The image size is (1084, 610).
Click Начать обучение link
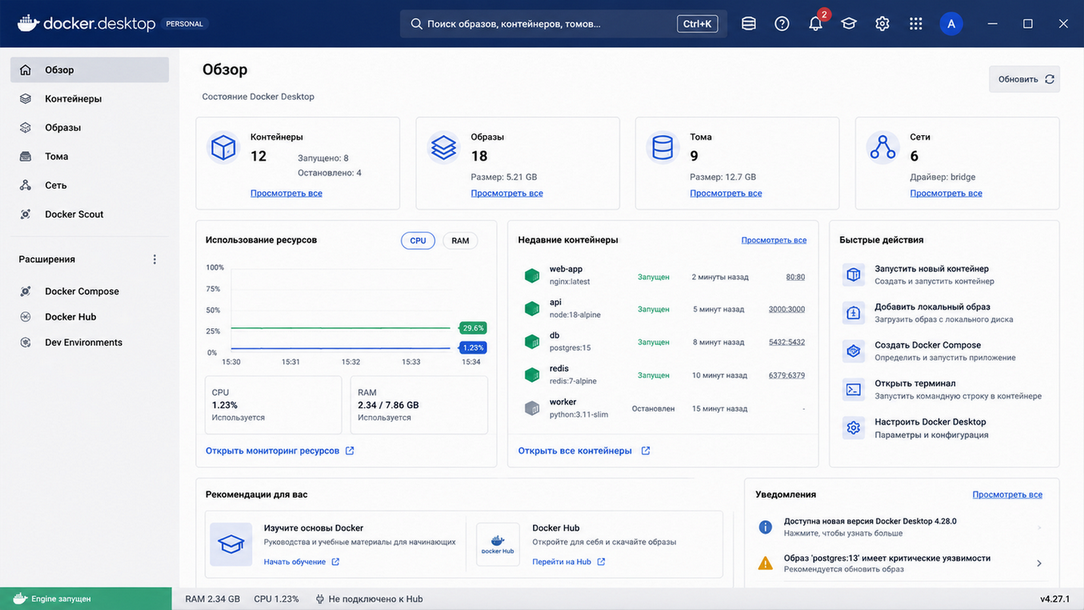[301, 562]
